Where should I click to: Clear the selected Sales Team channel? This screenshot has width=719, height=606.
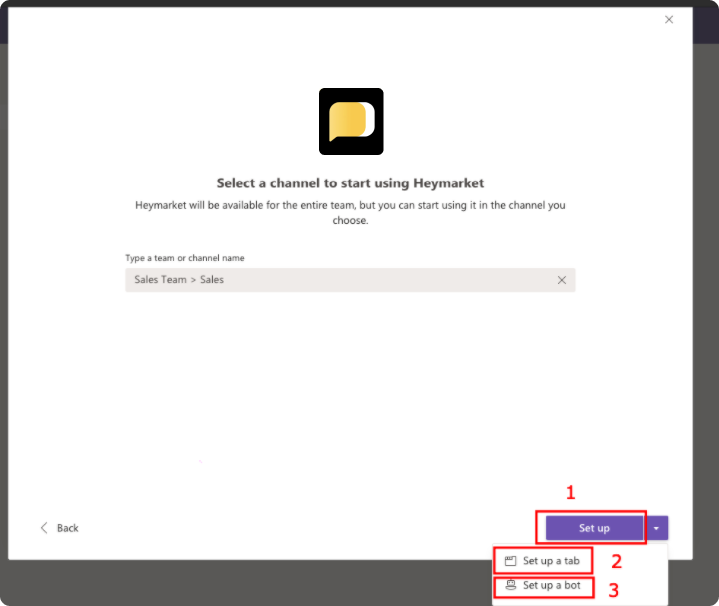(x=561, y=280)
